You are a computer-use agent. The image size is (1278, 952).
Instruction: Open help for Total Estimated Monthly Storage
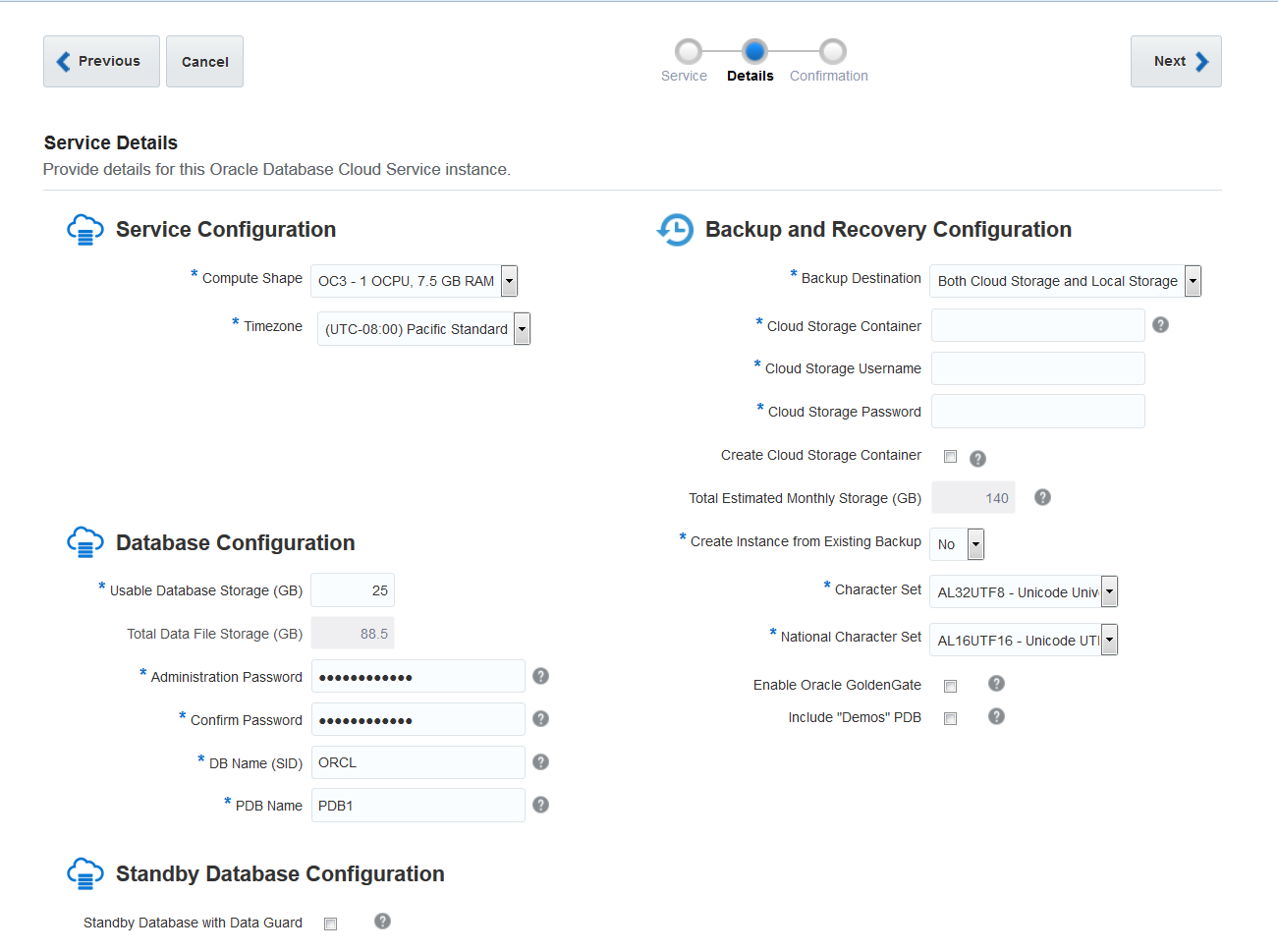pyautogui.click(x=1041, y=497)
